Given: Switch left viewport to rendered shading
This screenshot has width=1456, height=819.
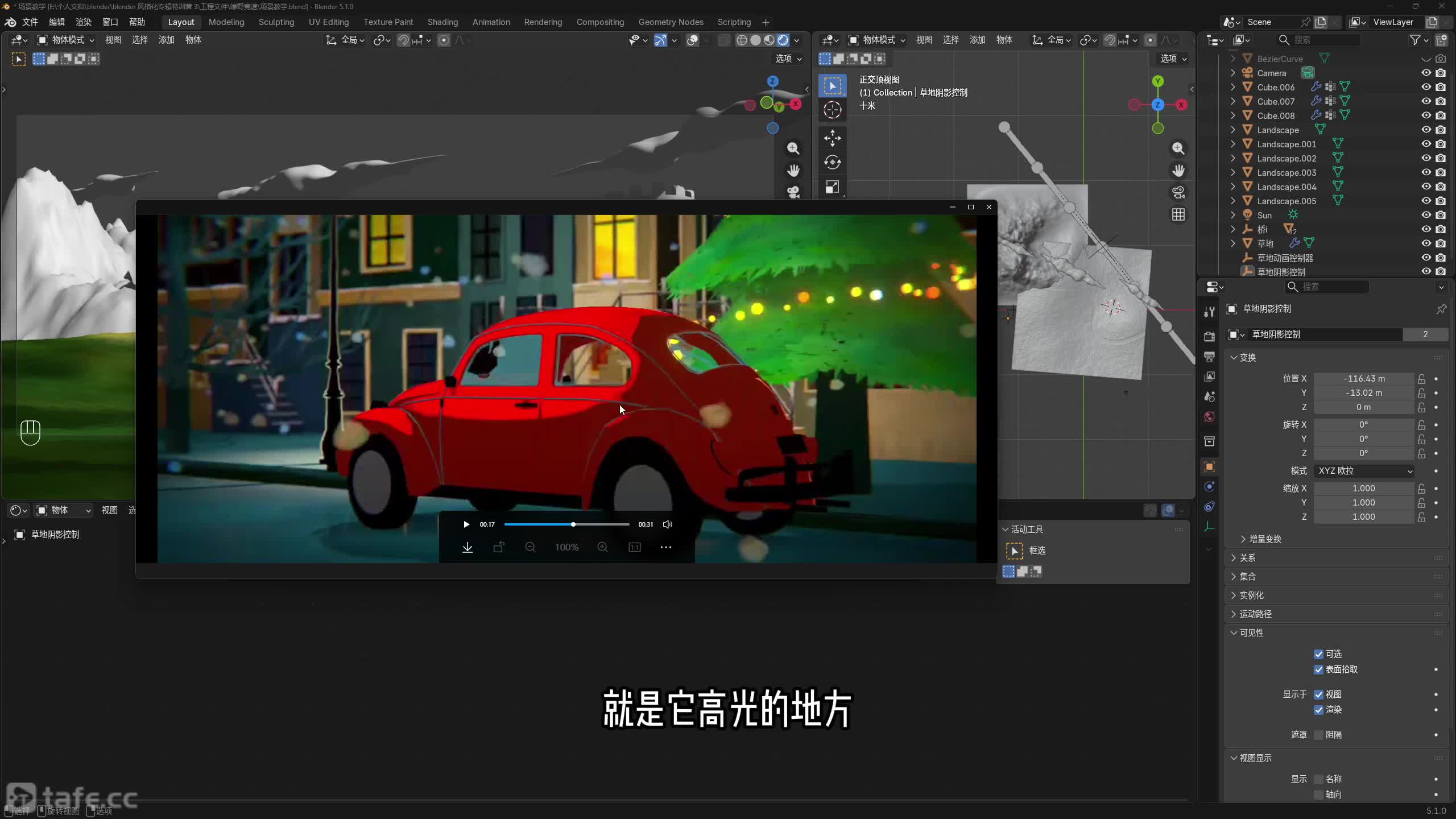Looking at the screenshot, I should pos(783,40).
